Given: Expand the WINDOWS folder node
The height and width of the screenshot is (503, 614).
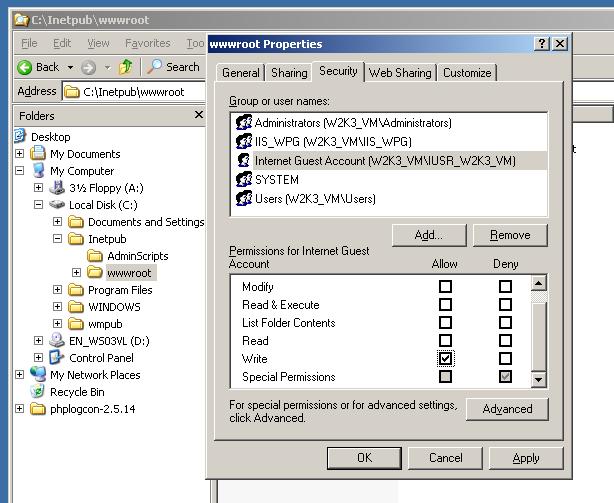Looking at the screenshot, I should click(58, 306).
